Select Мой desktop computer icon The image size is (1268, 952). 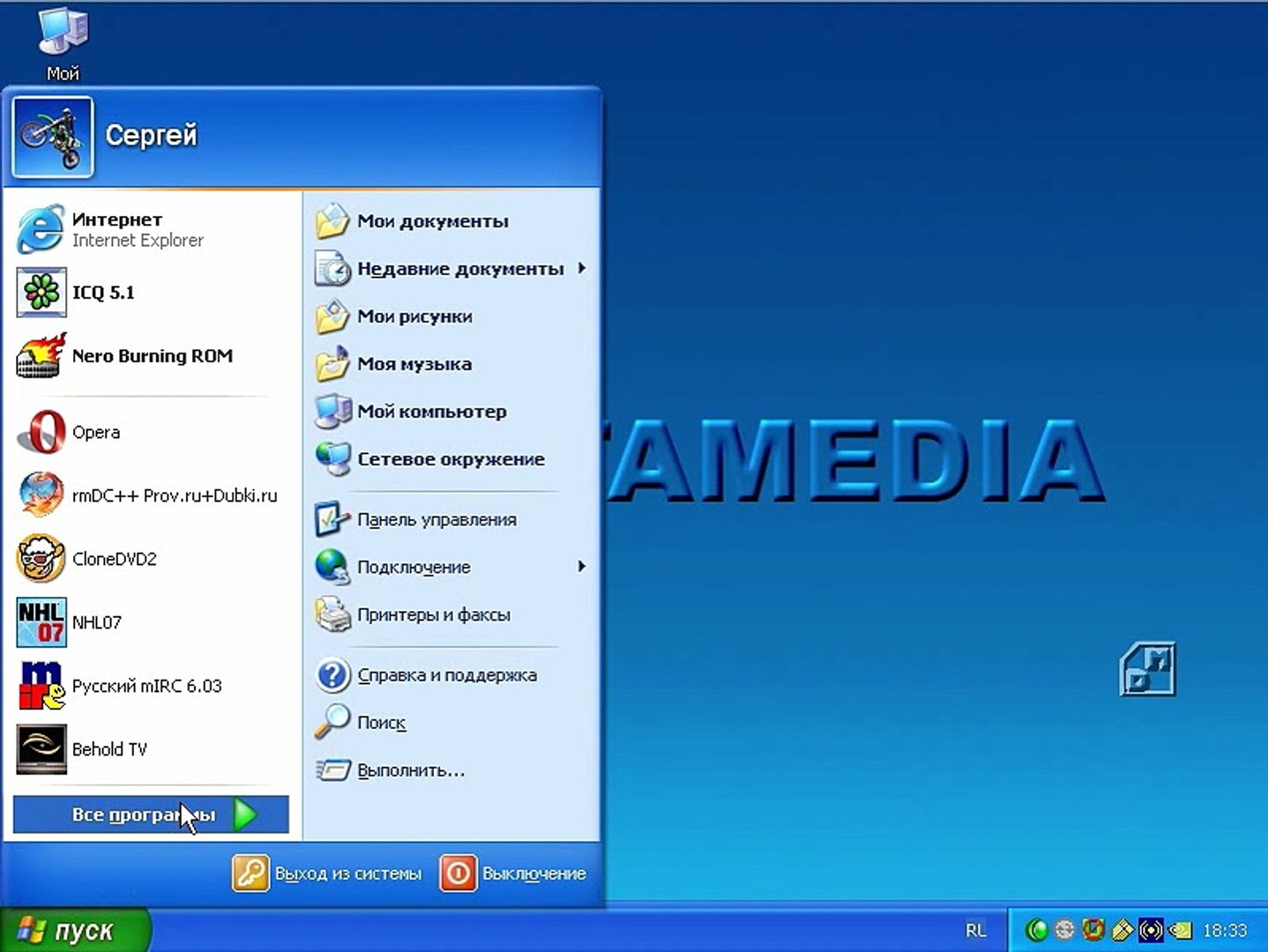click(63, 44)
